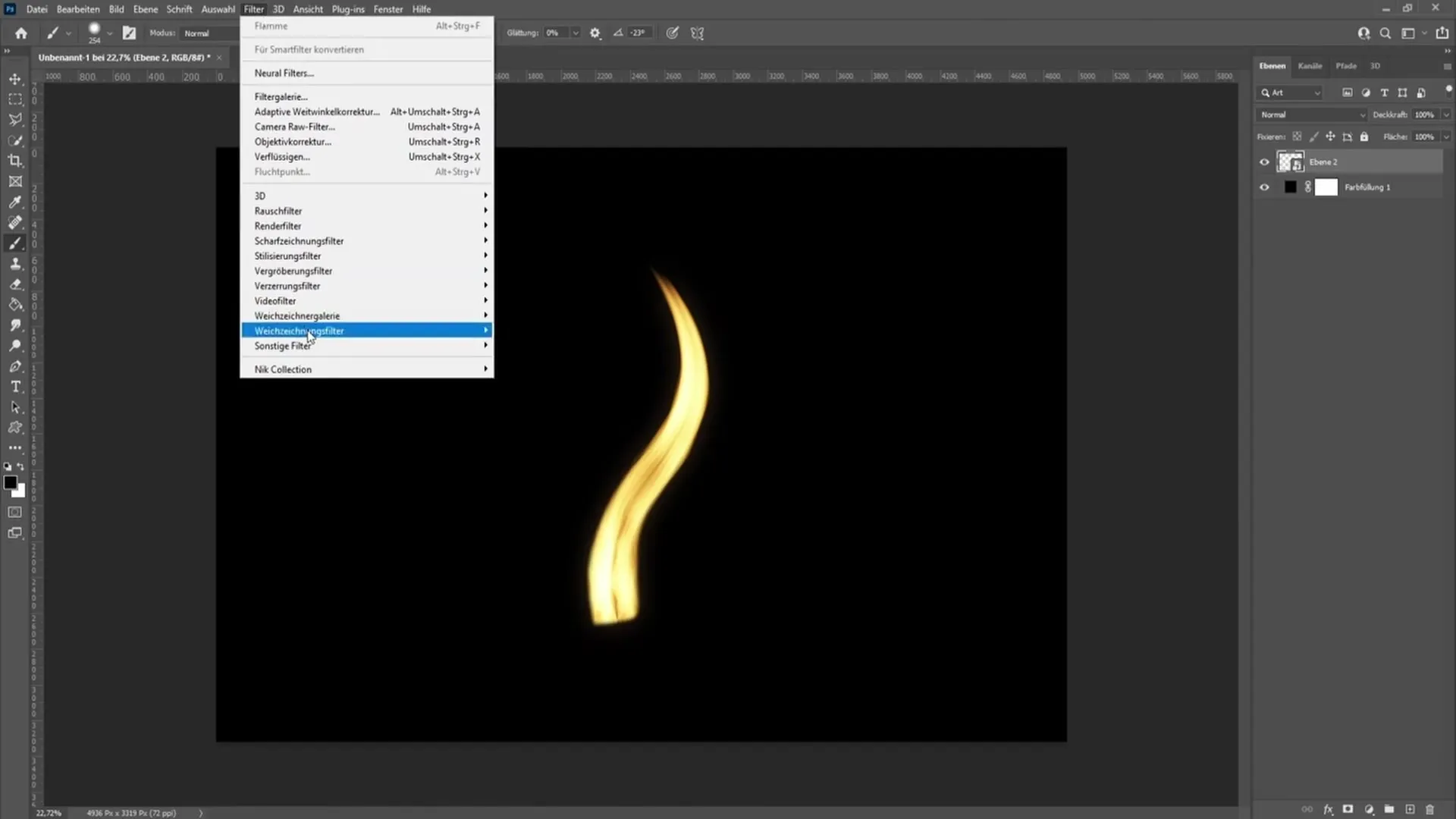Expand the Weichzeichnungsfilter submenu

click(x=367, y=331)
